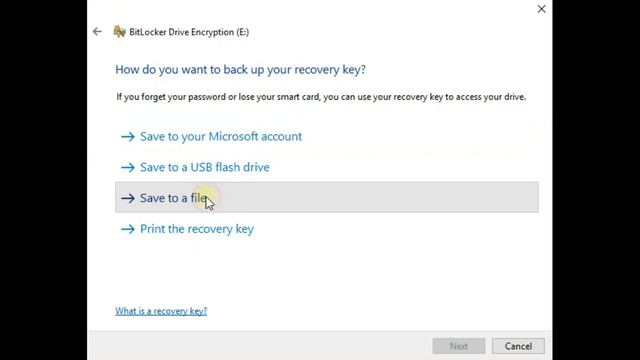640x360 pixels.
Task: Click the BitLocker Drive Encryption (E:) title text
Action: pos(189,32)
